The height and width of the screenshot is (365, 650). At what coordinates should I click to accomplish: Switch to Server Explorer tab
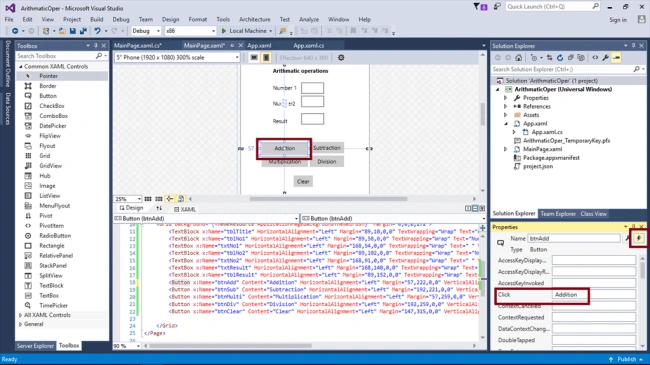[x=35, y=346]
